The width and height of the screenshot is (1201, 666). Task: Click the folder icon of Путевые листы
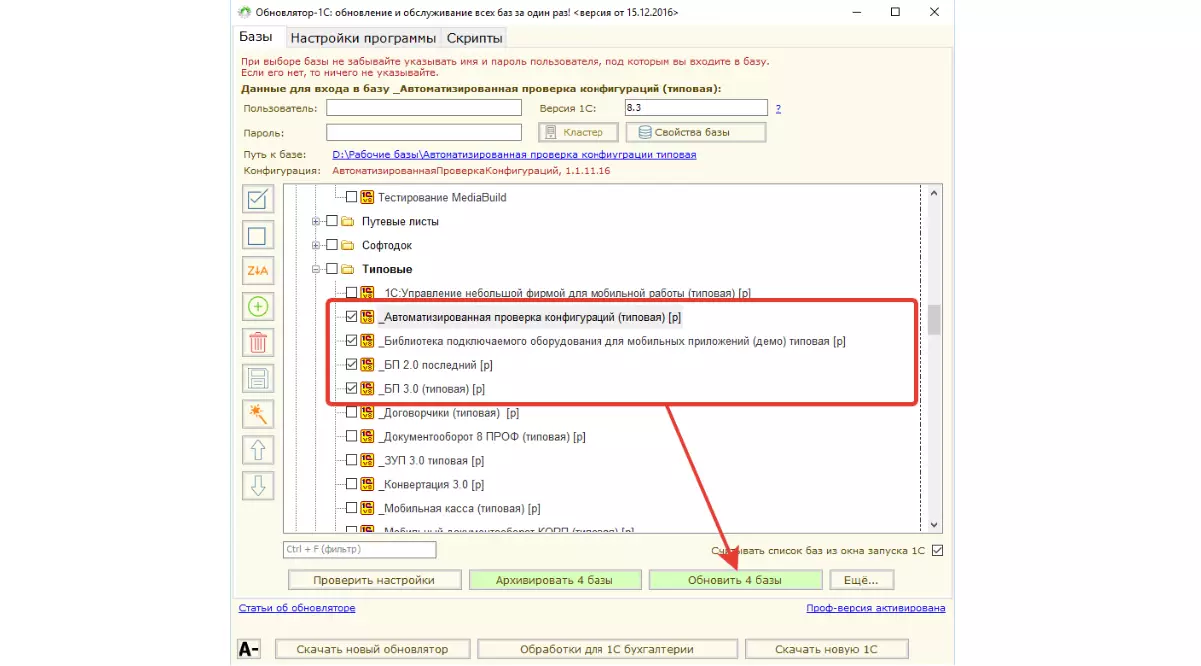click(348, 221)
